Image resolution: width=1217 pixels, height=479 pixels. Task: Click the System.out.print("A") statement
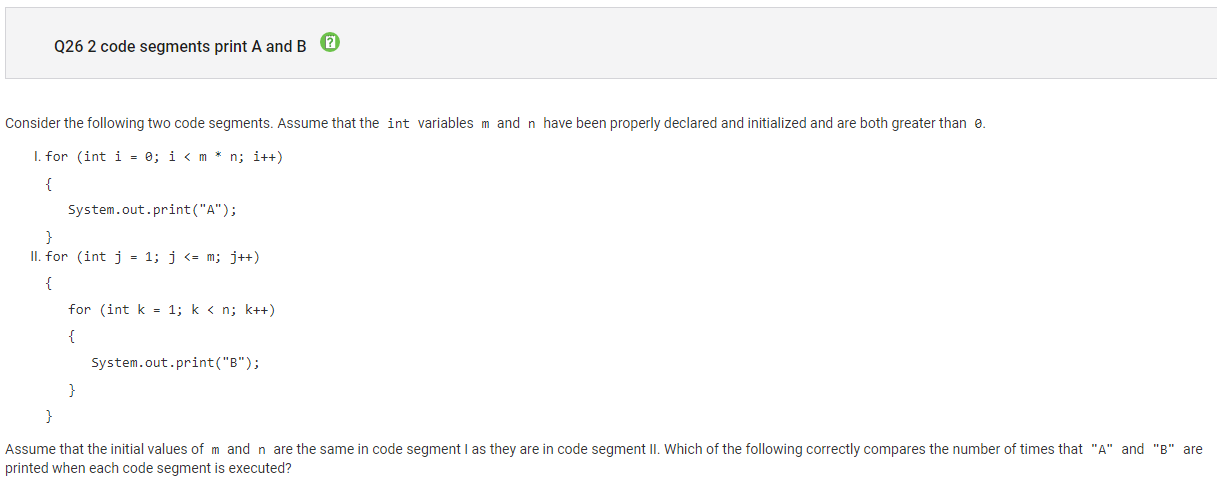(152, 209)
